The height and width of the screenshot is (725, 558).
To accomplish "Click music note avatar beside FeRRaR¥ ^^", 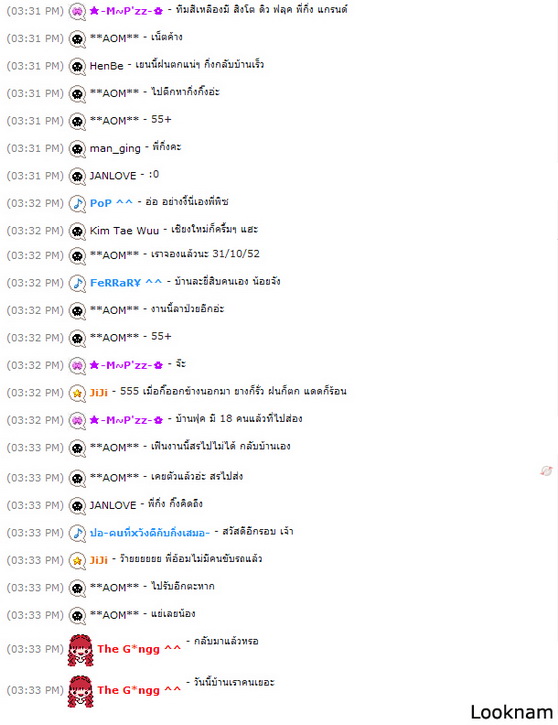I will (77, 283).
